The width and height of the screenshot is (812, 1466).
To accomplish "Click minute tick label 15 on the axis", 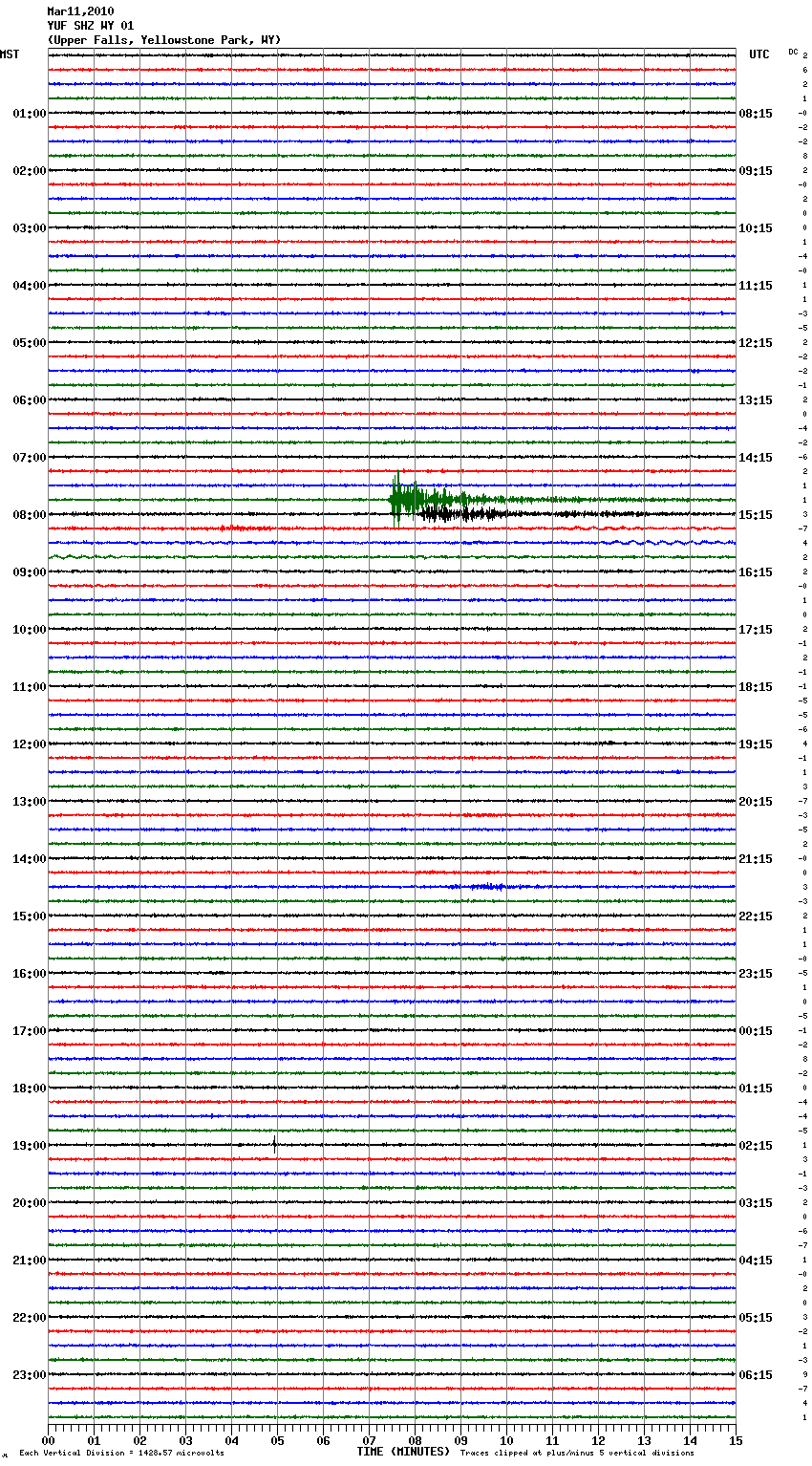I will [736, 1440].
